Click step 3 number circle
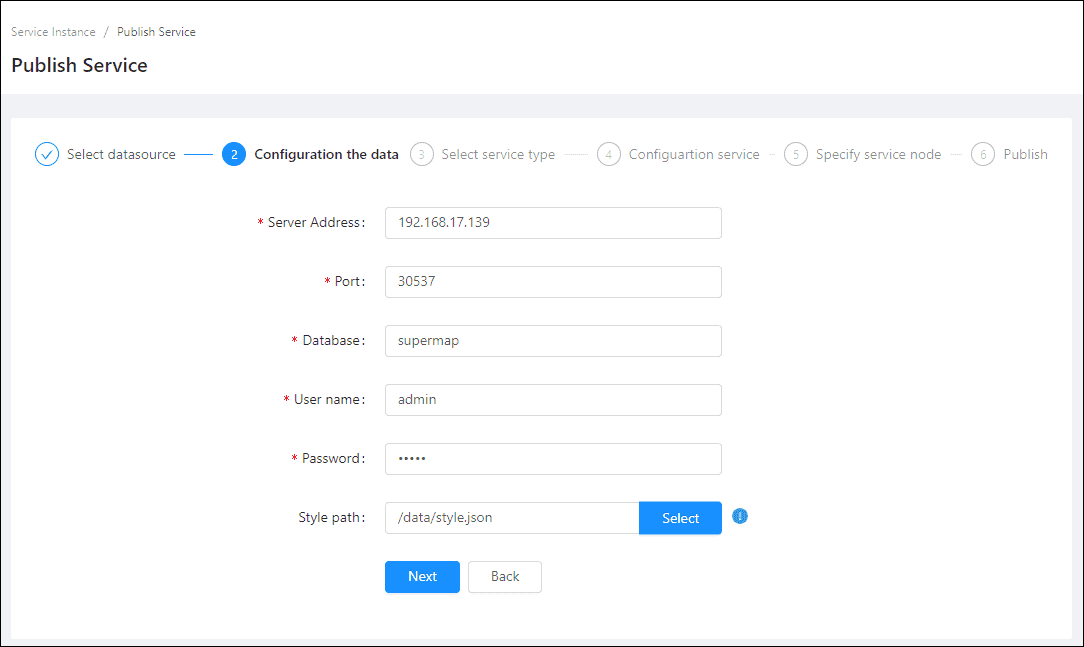 (422, 154)
